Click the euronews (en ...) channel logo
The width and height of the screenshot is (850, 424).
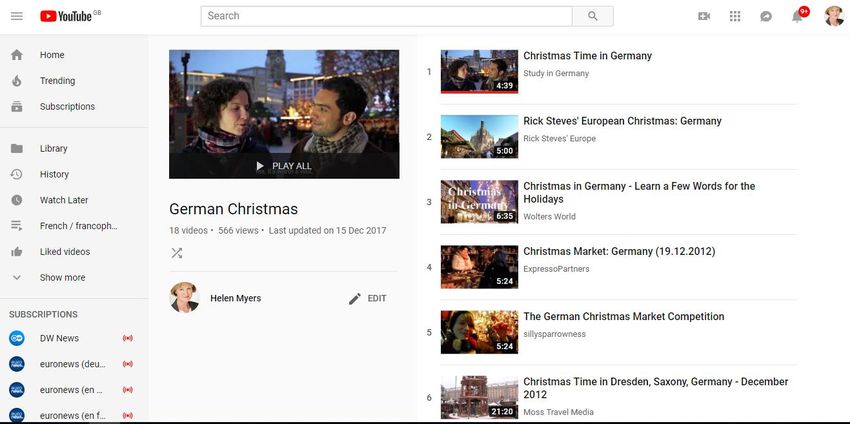tap(17, 390)
